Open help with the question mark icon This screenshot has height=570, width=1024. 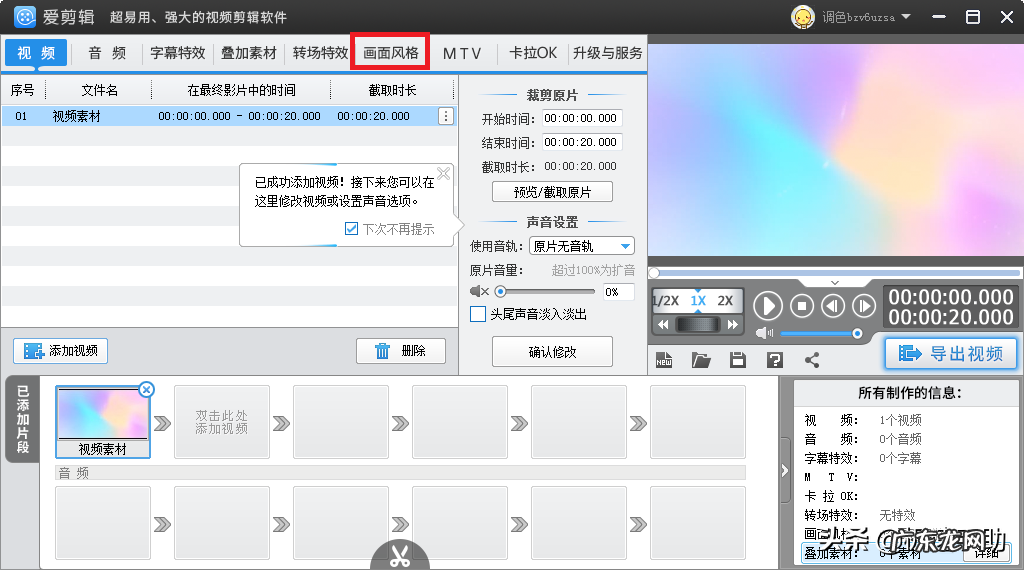(774, 360)
